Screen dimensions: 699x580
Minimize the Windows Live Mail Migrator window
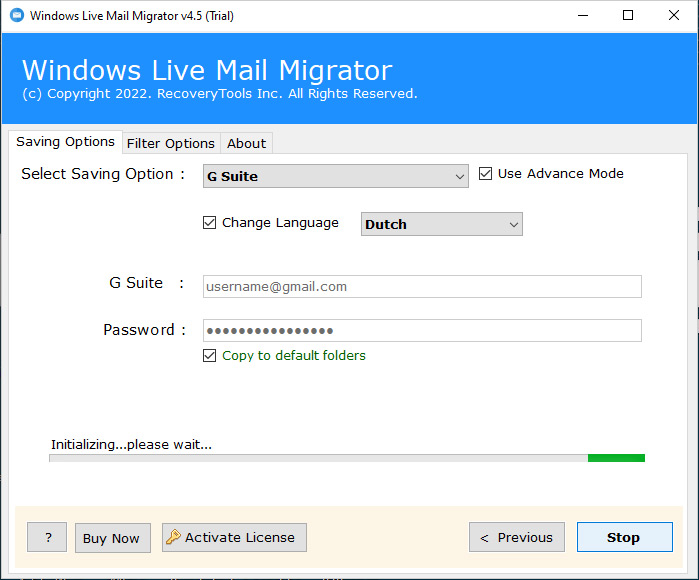click(x=583, y=15)
